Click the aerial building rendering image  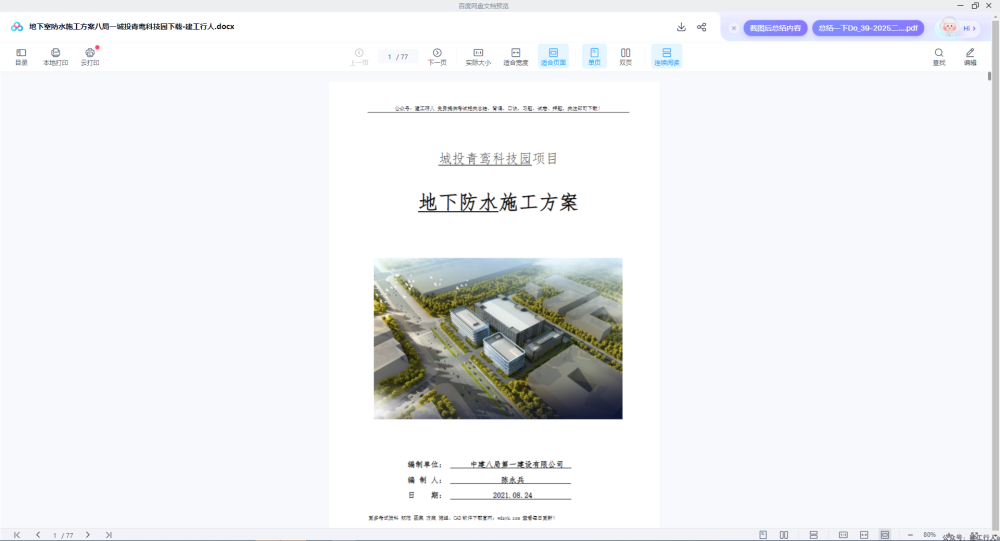pyautogui.click(x=498, y=338)
